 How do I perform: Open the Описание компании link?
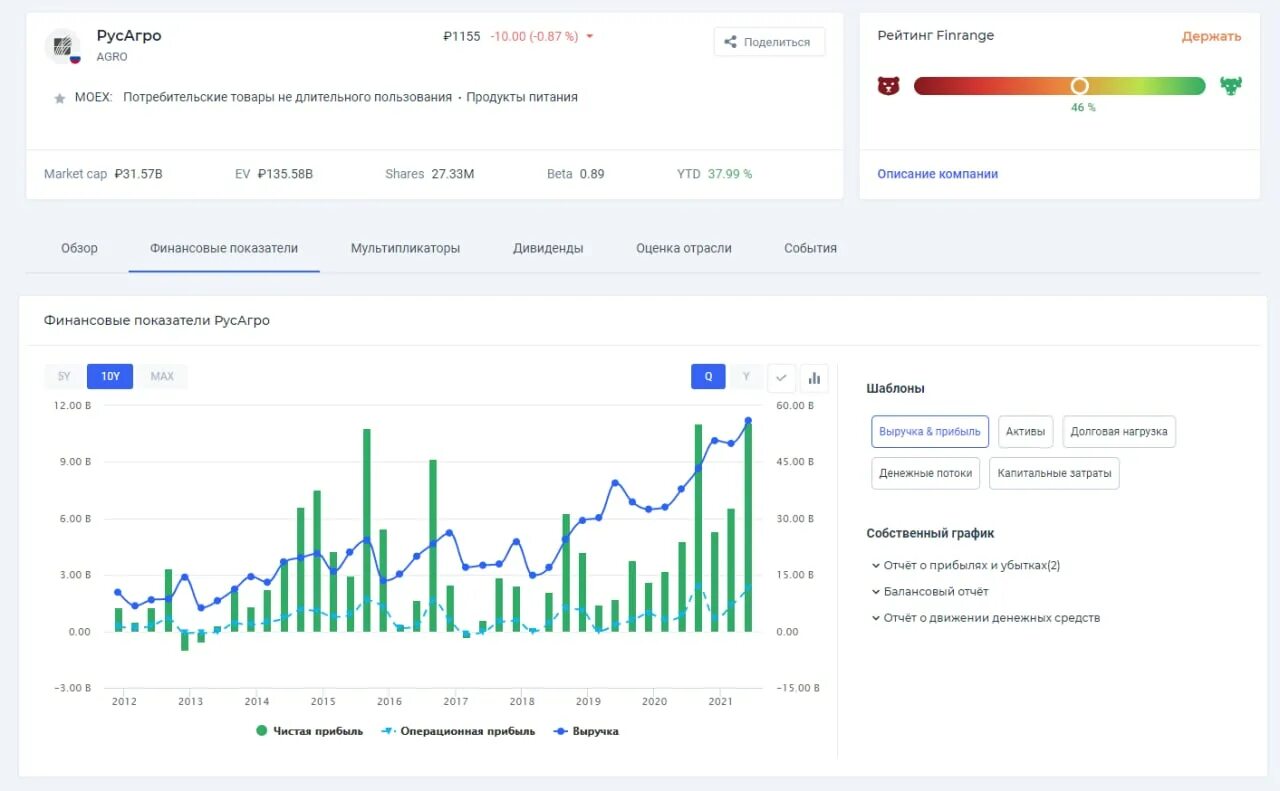pyautogui.click(x=937, y=174)
